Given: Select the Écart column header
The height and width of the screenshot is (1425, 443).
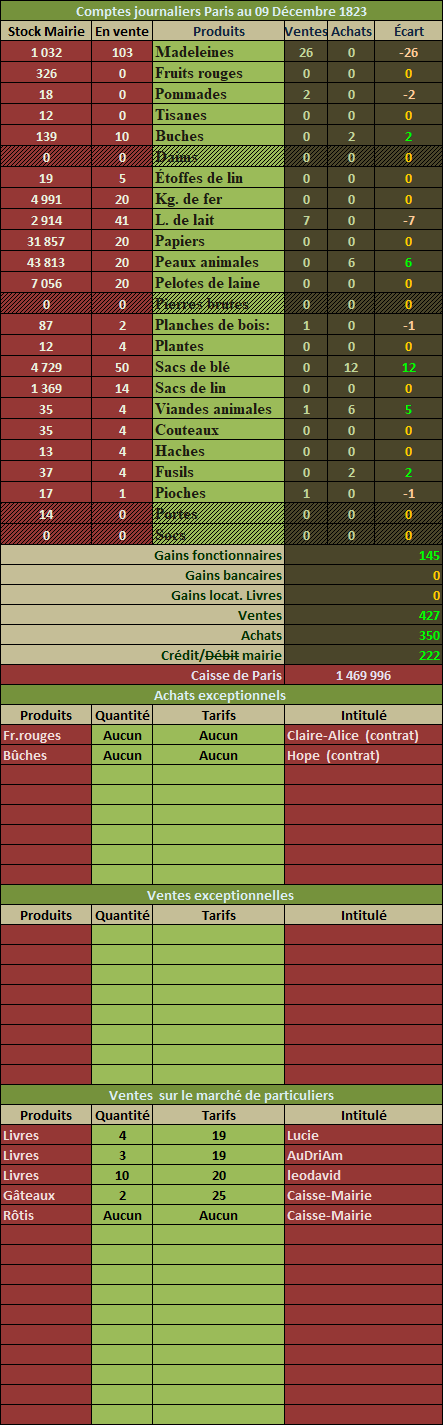Looking at the screenshot, I should pos(409,31).
